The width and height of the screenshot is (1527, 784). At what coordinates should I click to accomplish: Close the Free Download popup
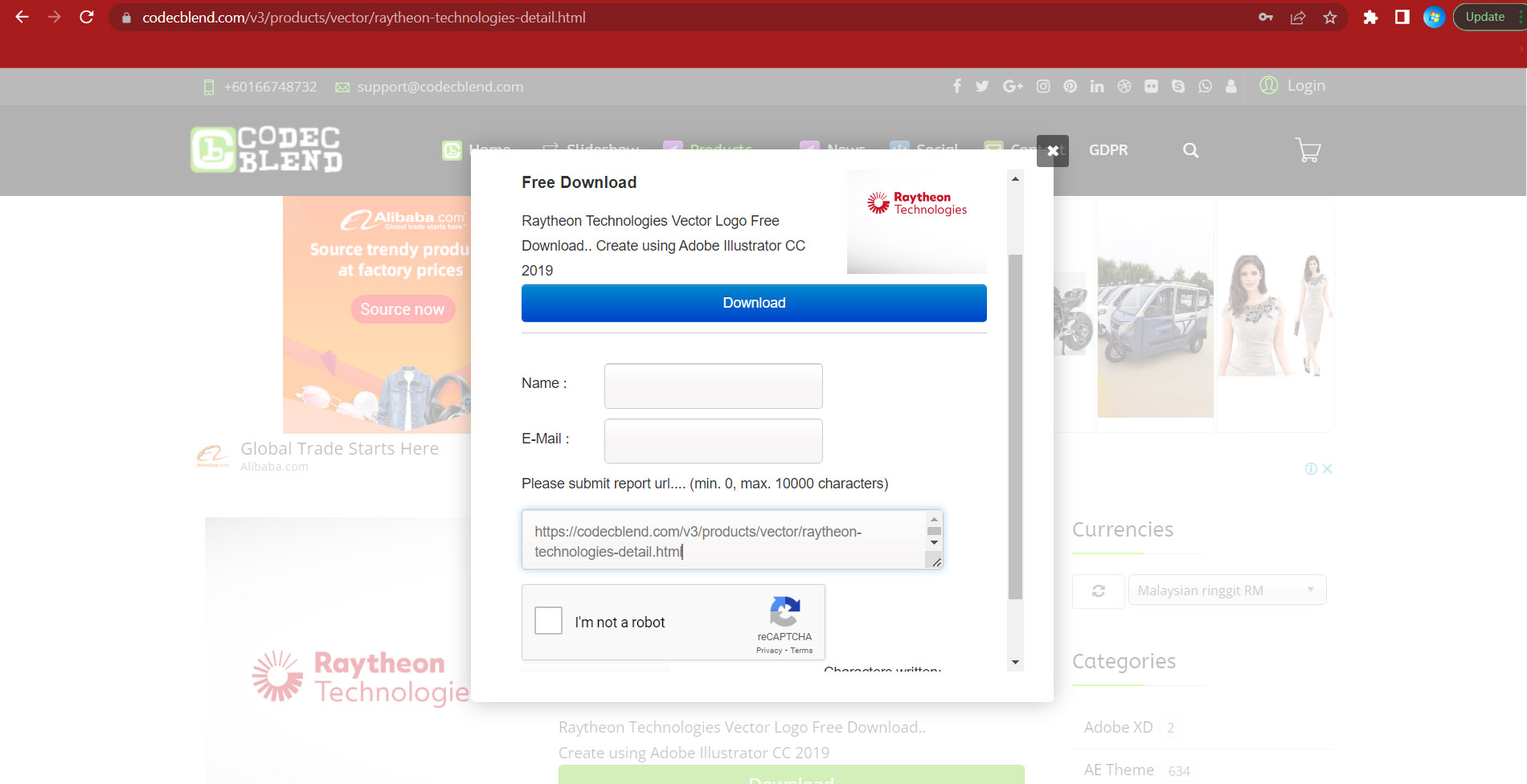(1052, 151)
